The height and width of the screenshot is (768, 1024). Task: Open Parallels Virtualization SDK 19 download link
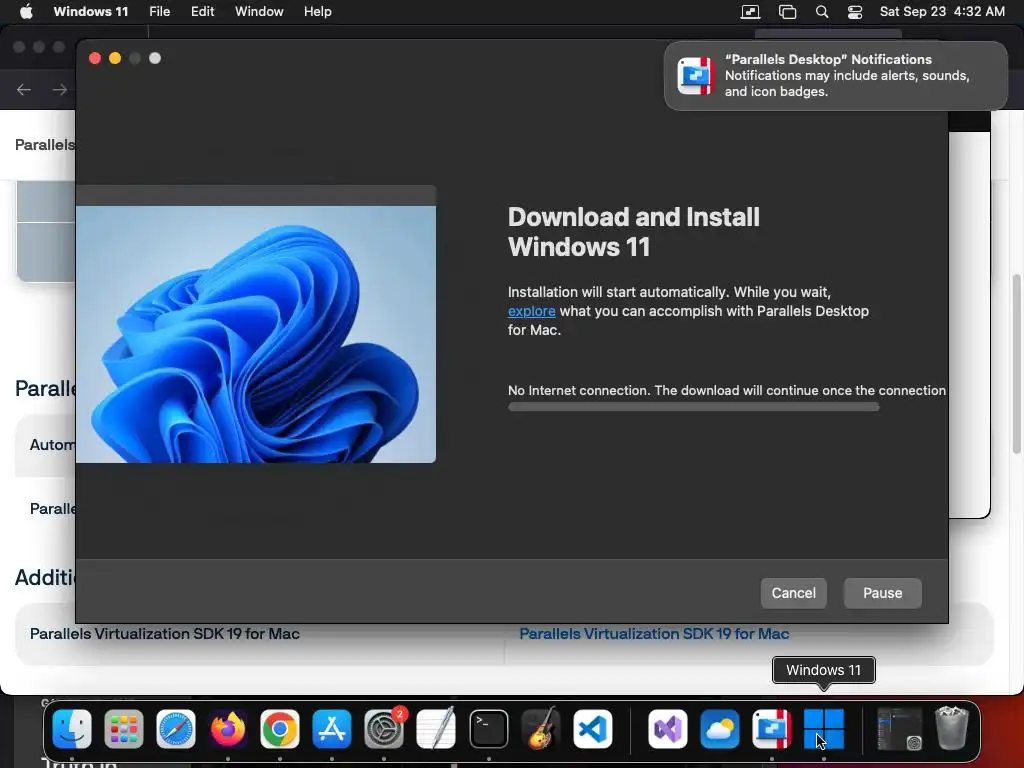(x=654, y=633)
